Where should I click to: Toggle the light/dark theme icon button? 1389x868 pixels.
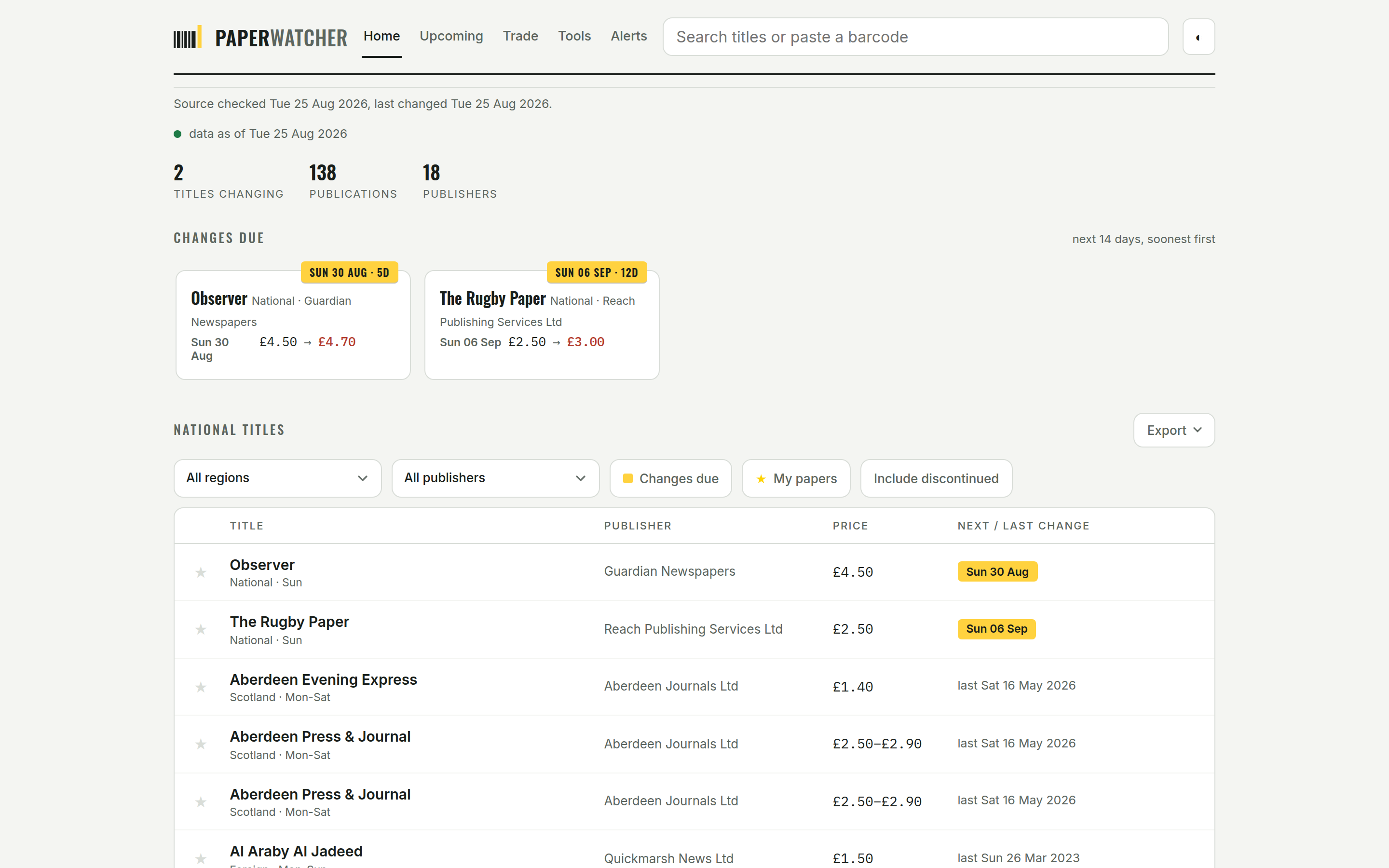click(1198, 37)
